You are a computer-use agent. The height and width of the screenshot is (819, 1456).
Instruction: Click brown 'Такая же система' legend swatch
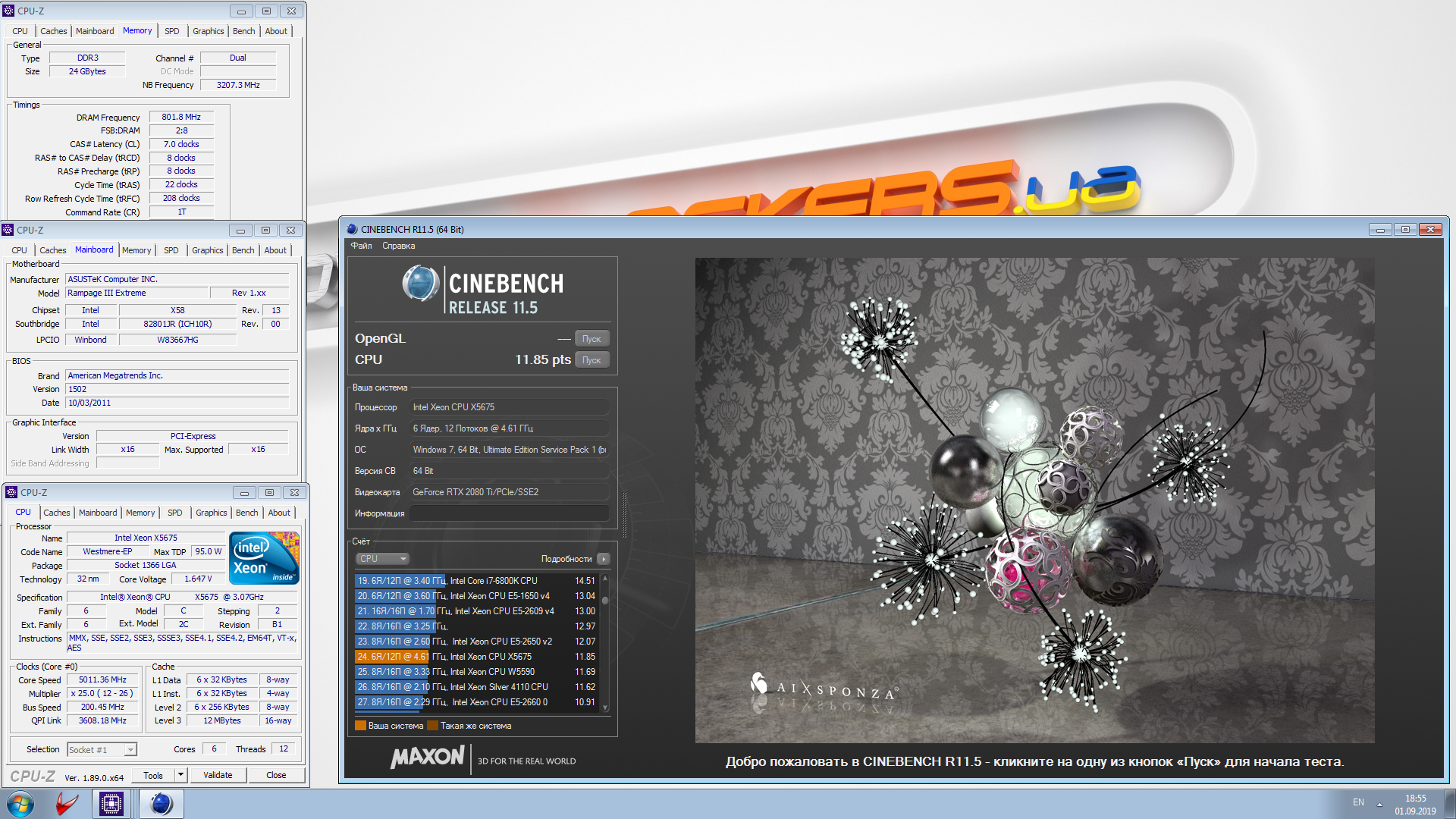(x=432, y=726)
